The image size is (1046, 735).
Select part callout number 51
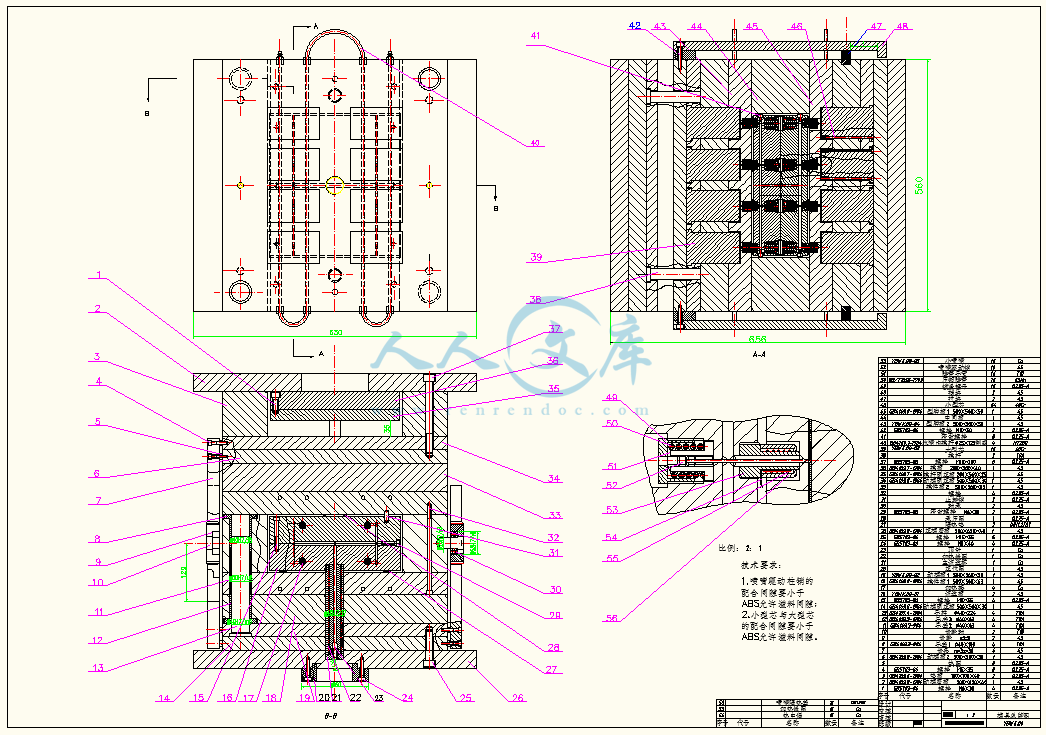(612, 467)
